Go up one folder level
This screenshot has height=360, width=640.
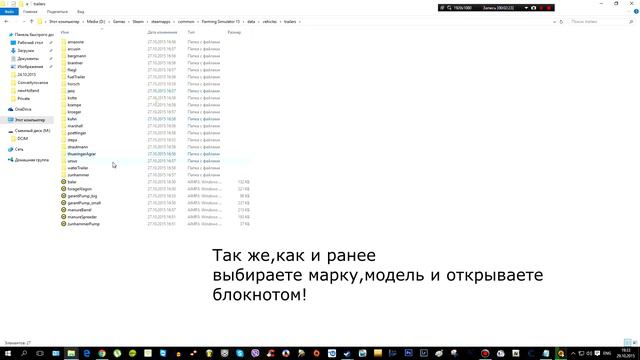31,22
